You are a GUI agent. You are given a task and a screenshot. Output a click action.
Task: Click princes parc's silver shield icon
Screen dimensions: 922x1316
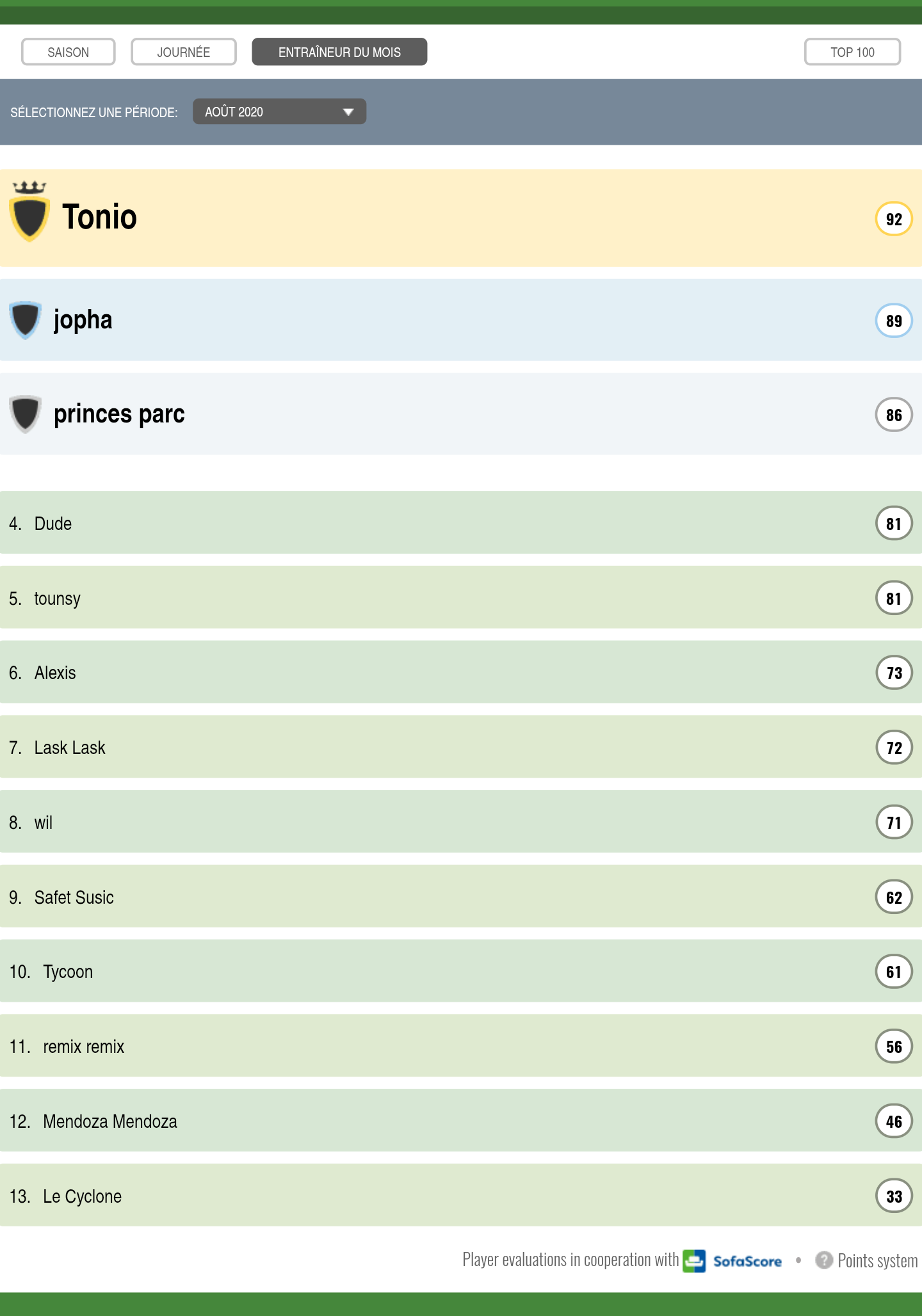tap(26, 413)
